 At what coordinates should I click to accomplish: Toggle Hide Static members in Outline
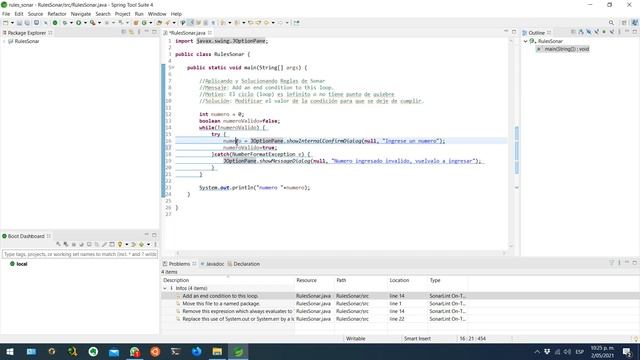pyautogui.click(x=596, y=32)
